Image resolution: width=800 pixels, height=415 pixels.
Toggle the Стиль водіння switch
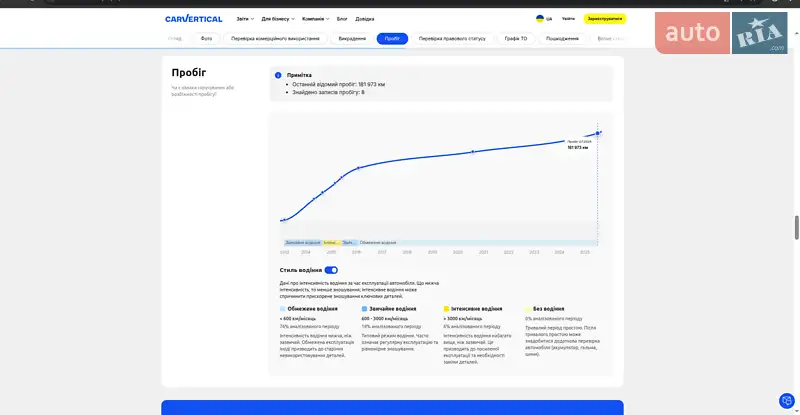click(331, 270)
